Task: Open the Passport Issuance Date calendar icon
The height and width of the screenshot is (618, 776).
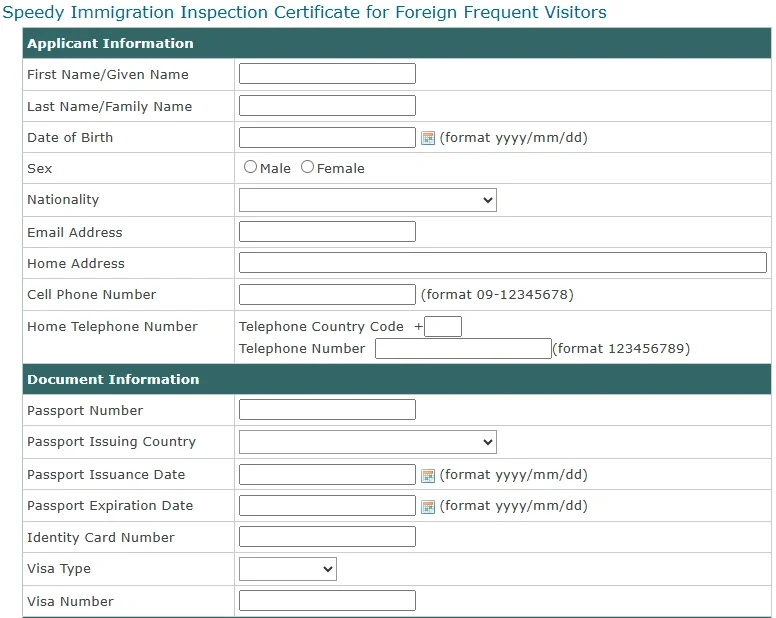Action: pyautogui.click(x=428, y=475)
